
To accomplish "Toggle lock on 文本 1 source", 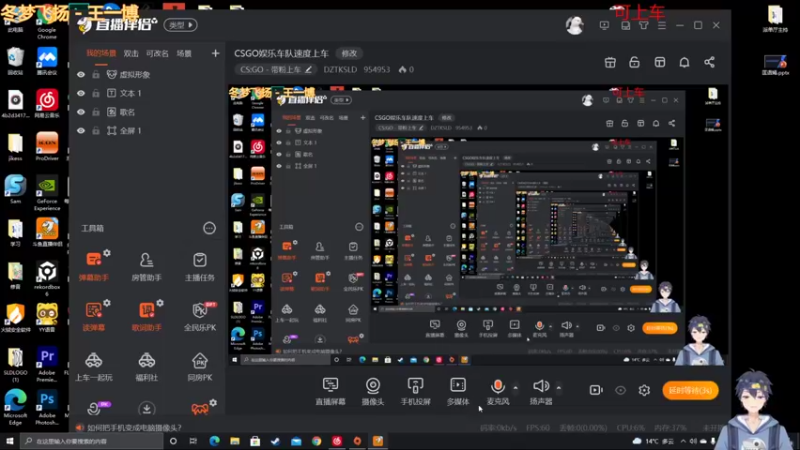I will (x=95, y=93).
